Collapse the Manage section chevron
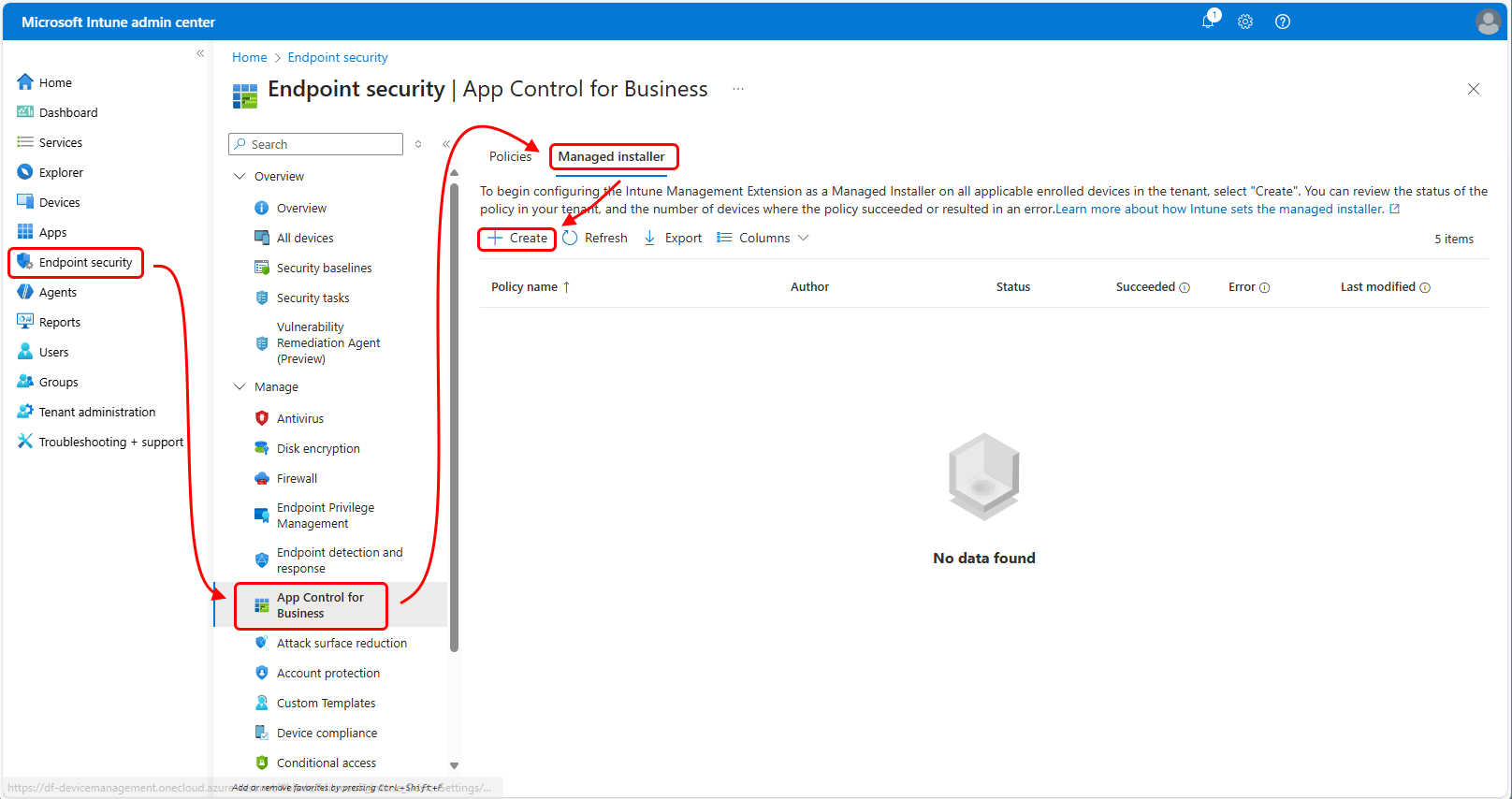Image resolution: width=1512 pixels, height=799 pixels. [x=240, y=387]
